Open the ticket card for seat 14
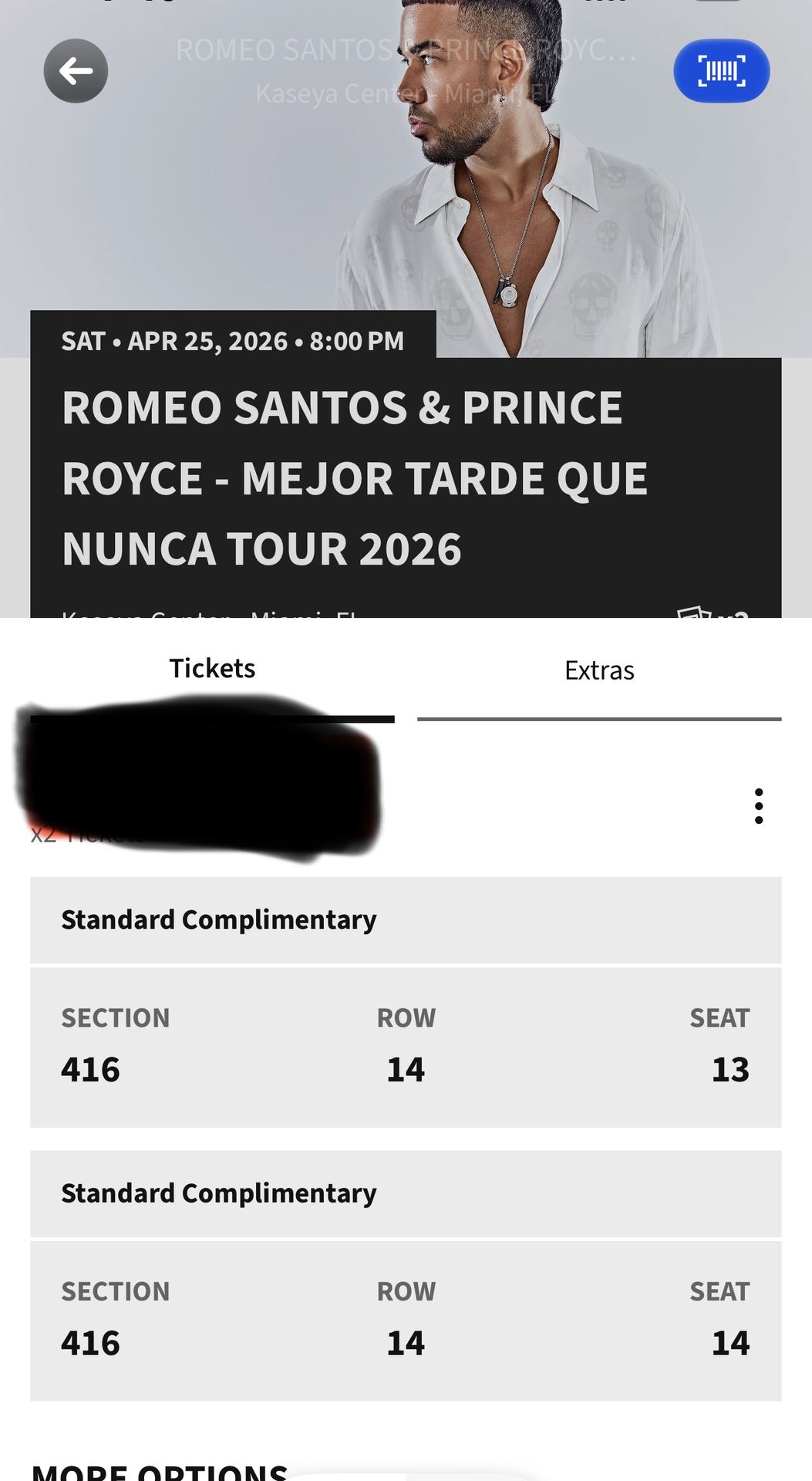Image resolution: width=812 pixels, height=1481 pixels. point(406,1321)
